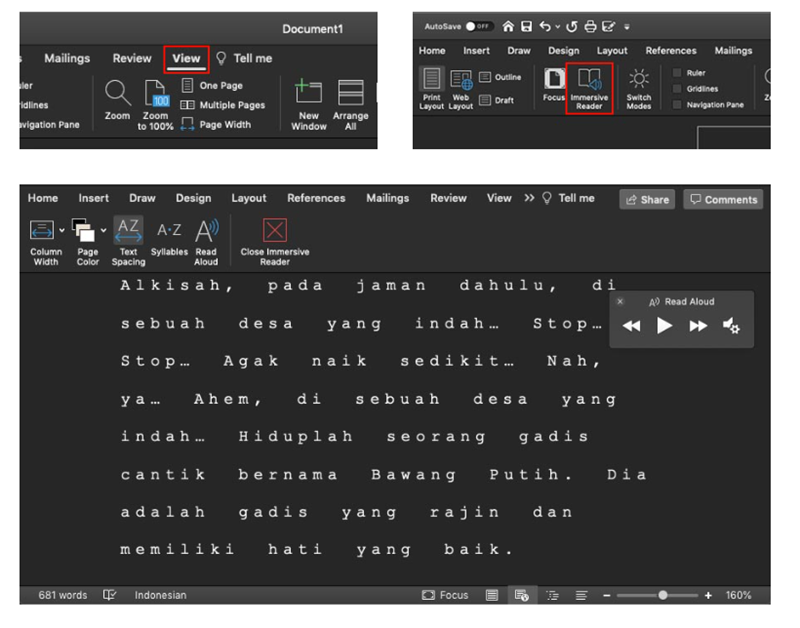This screenshot has height=628, width=800.
Task: Open the Comments button
Action: tap(723, 200)
